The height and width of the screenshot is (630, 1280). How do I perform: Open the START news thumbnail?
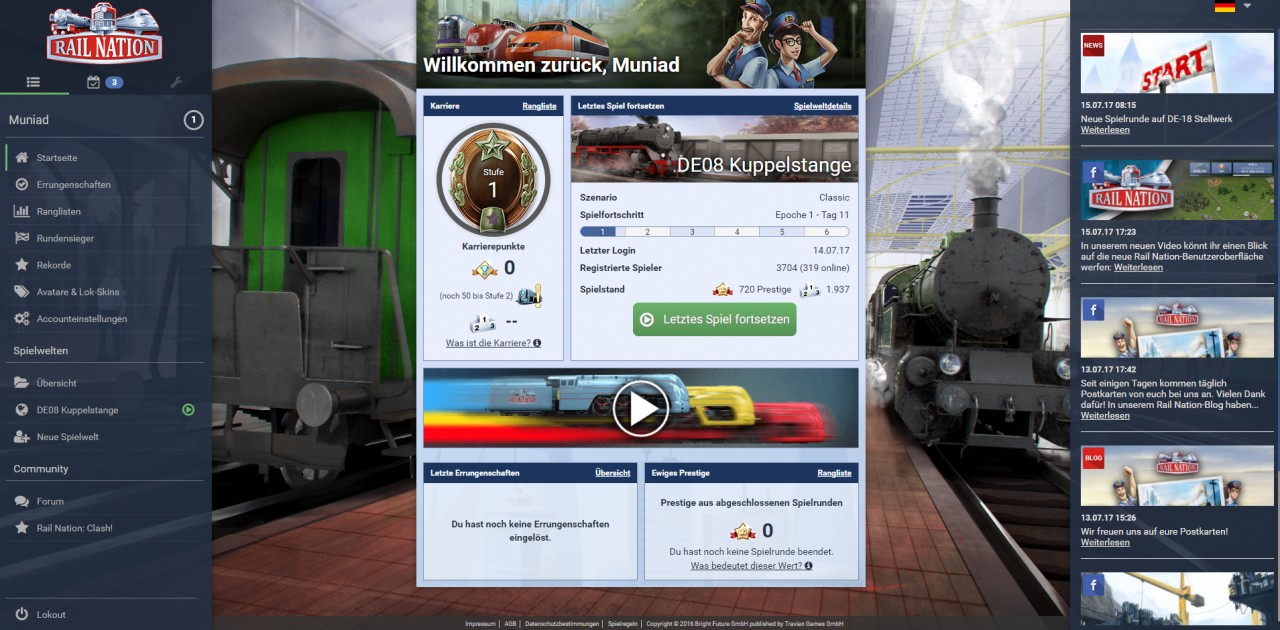point(1177,64)
